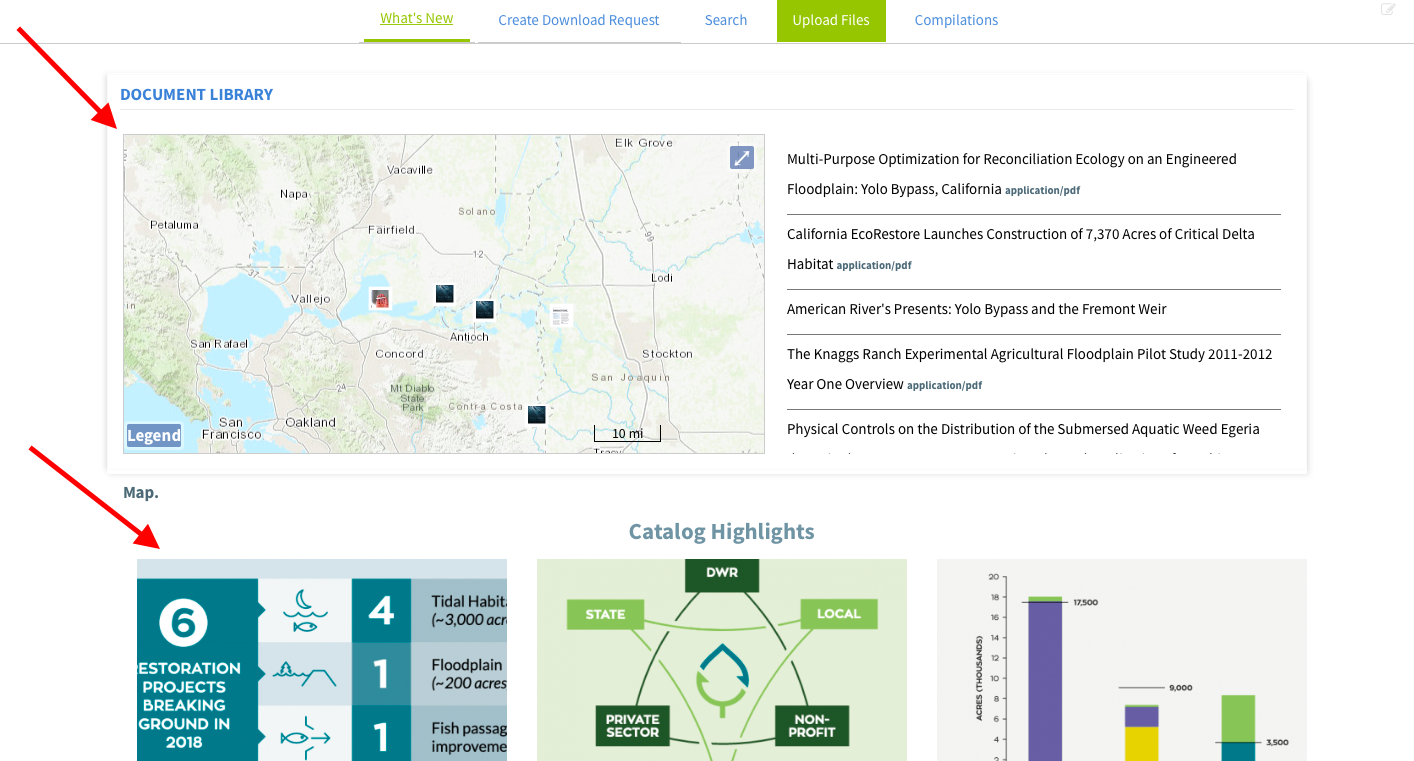This screenshot has height=761, width=1414.
Task: Open American River's Presents Yolo Bypass link
Action: pos(976,309)
